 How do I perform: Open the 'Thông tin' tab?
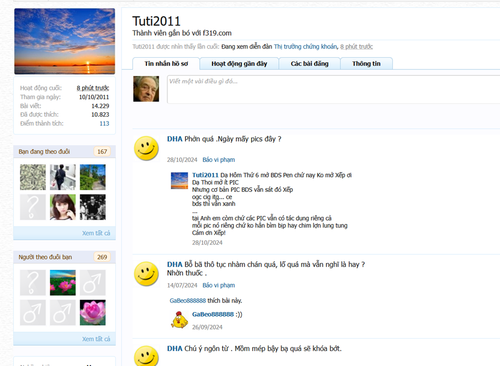[x=366, y=63]
